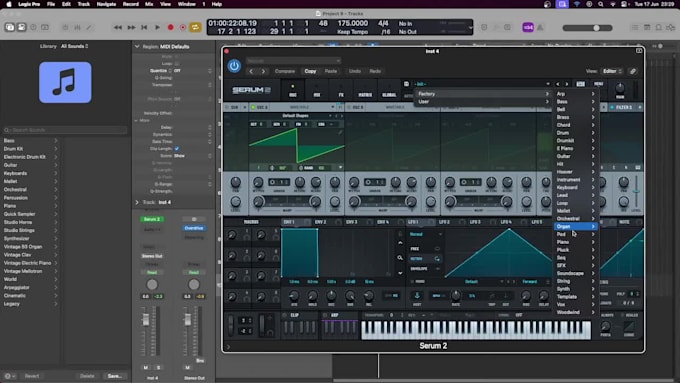Toggle the CLIP switch near keyboard
Image resolution: width=680 pixels, height=383 pixels.
click(x=284, y=315)
